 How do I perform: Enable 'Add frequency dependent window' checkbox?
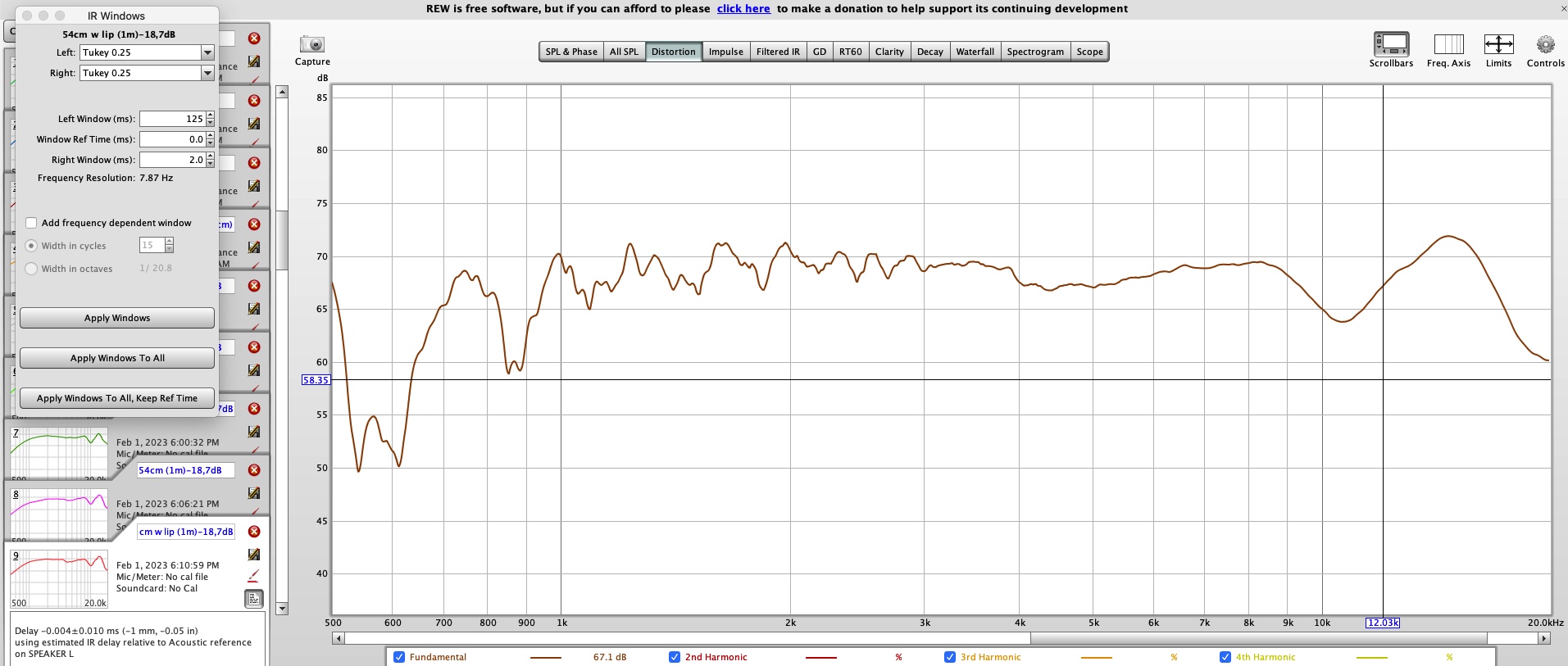pyautogui.click(x=31, y=223)
